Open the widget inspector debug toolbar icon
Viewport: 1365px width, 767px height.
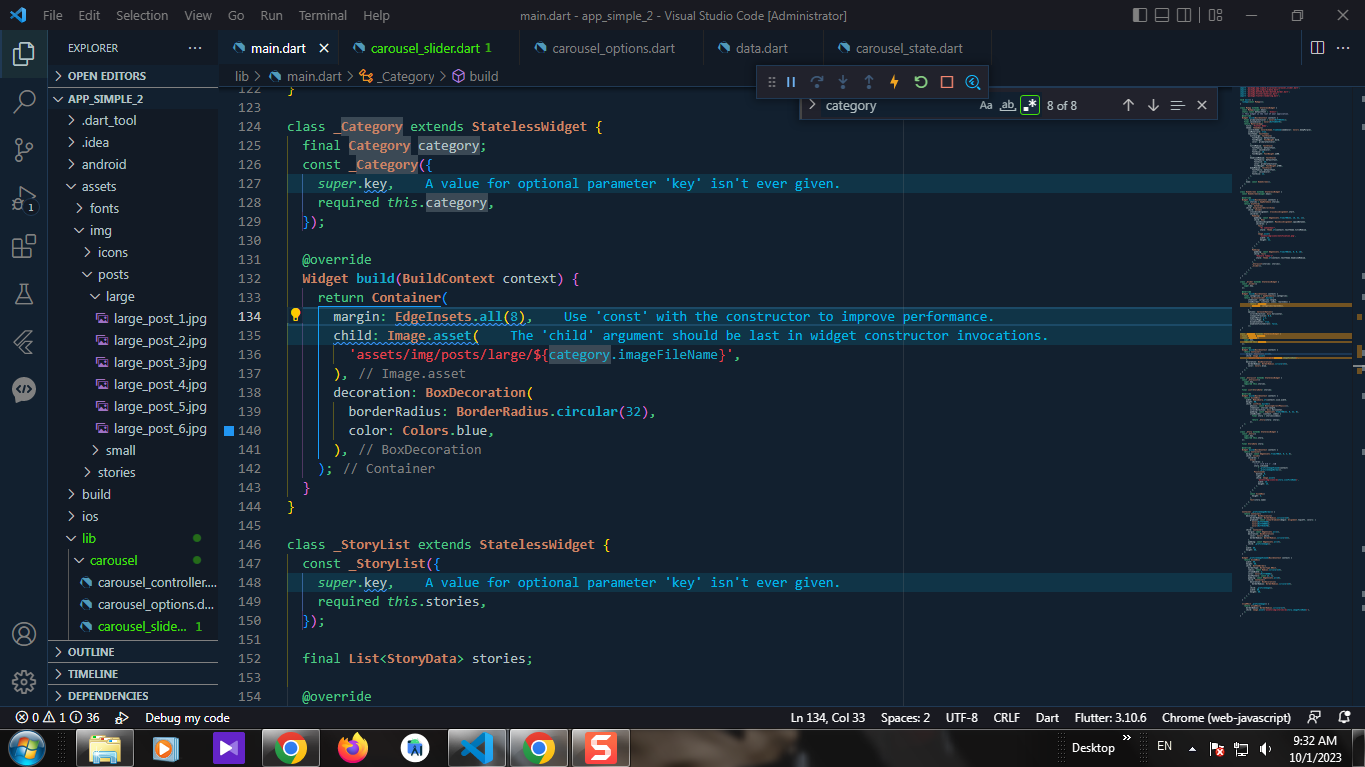click(973, 82)
